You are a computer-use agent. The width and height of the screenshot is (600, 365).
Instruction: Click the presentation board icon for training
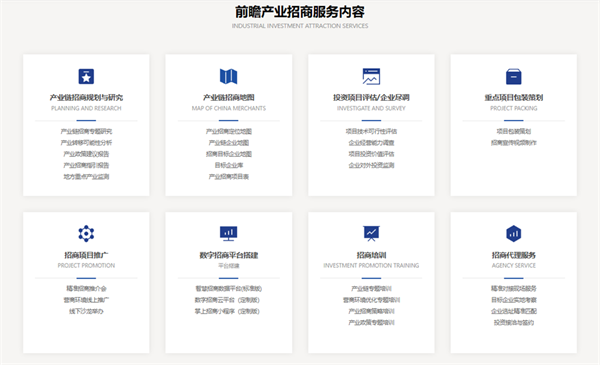(371, 233)
